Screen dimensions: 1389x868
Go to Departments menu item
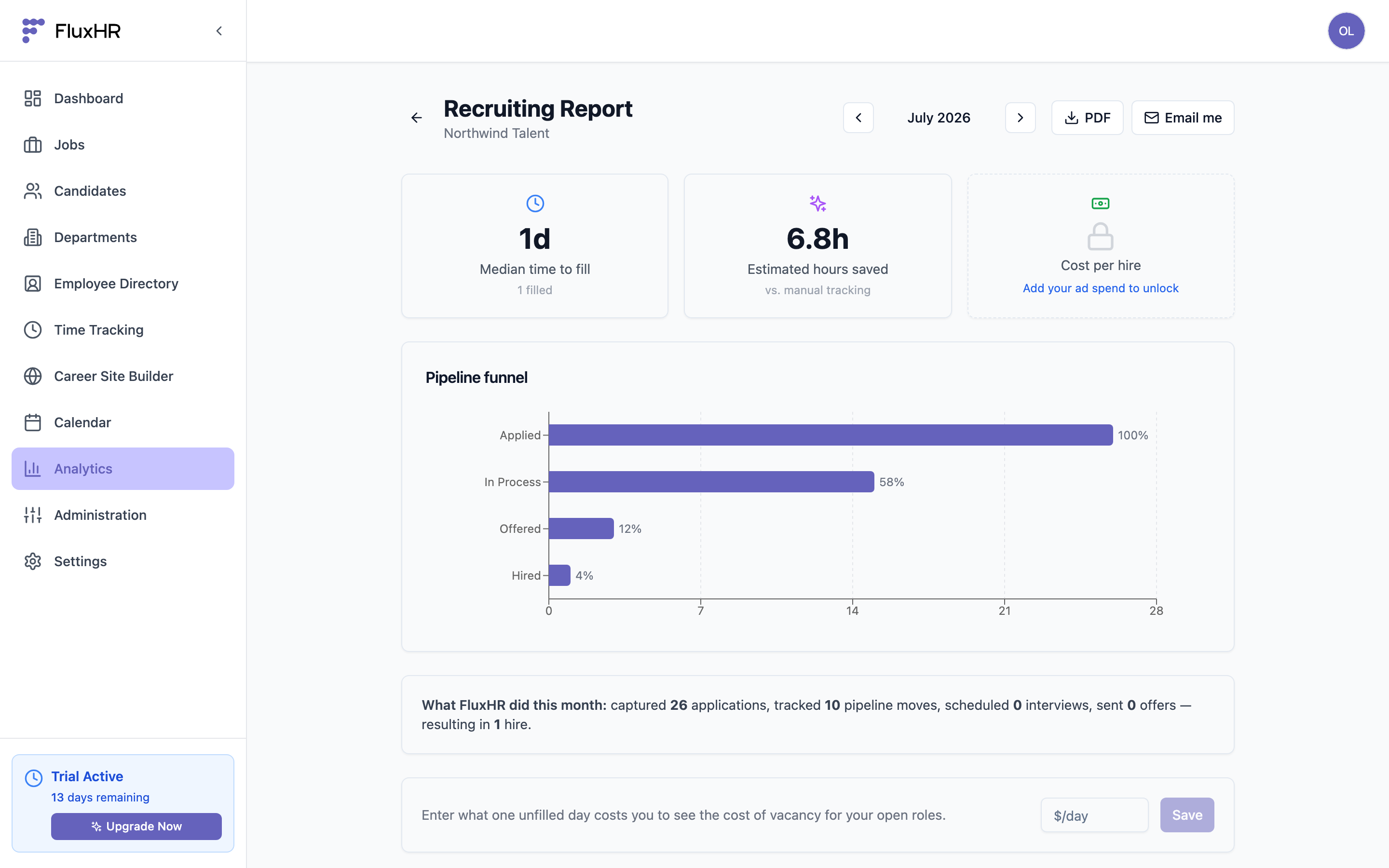tap(123, 237)
